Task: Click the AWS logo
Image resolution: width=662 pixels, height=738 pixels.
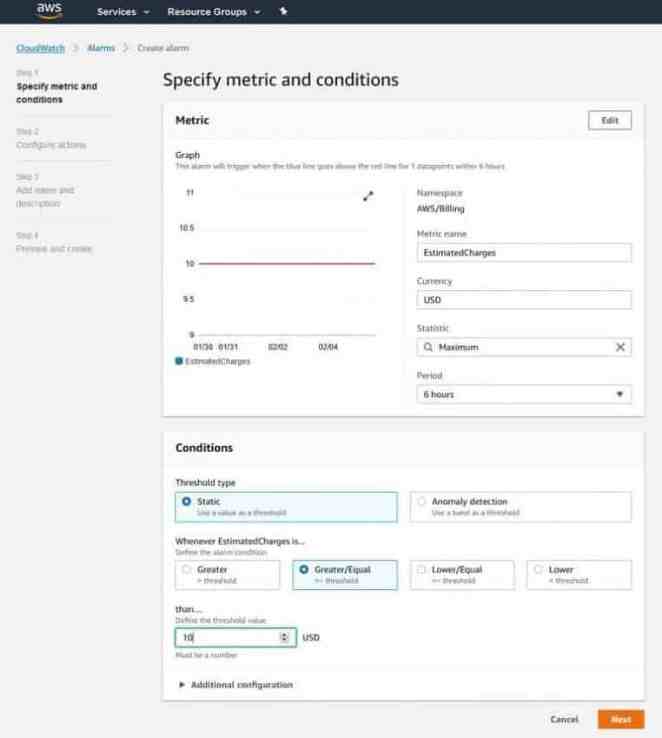Action: [49, 10]
